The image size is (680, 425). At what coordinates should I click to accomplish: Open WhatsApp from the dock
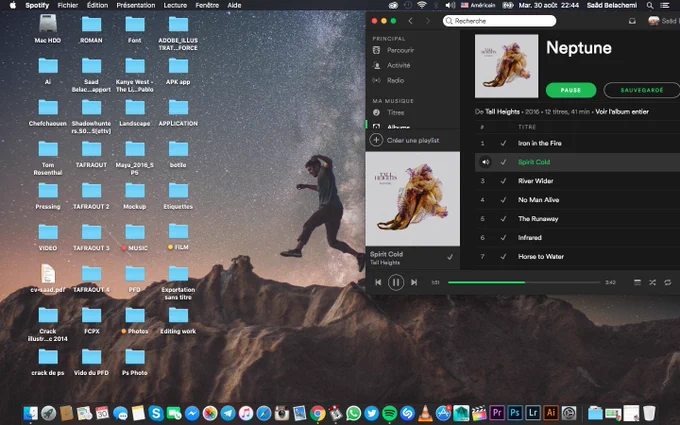pyautogui.click(x=353, y=413)
